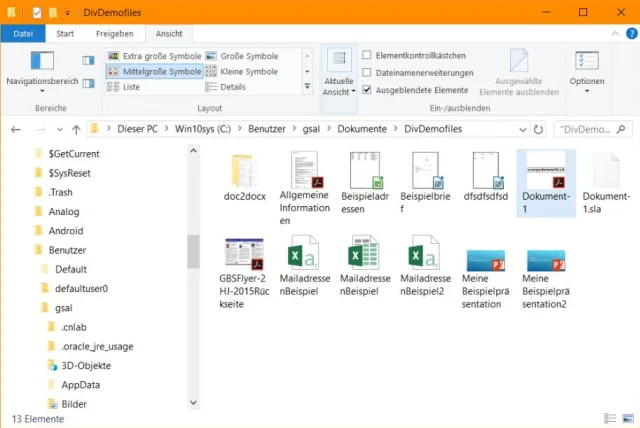
Task: Open Meine Beispielpräsentation2 PowerPoint file
Action: click(546, 262)
